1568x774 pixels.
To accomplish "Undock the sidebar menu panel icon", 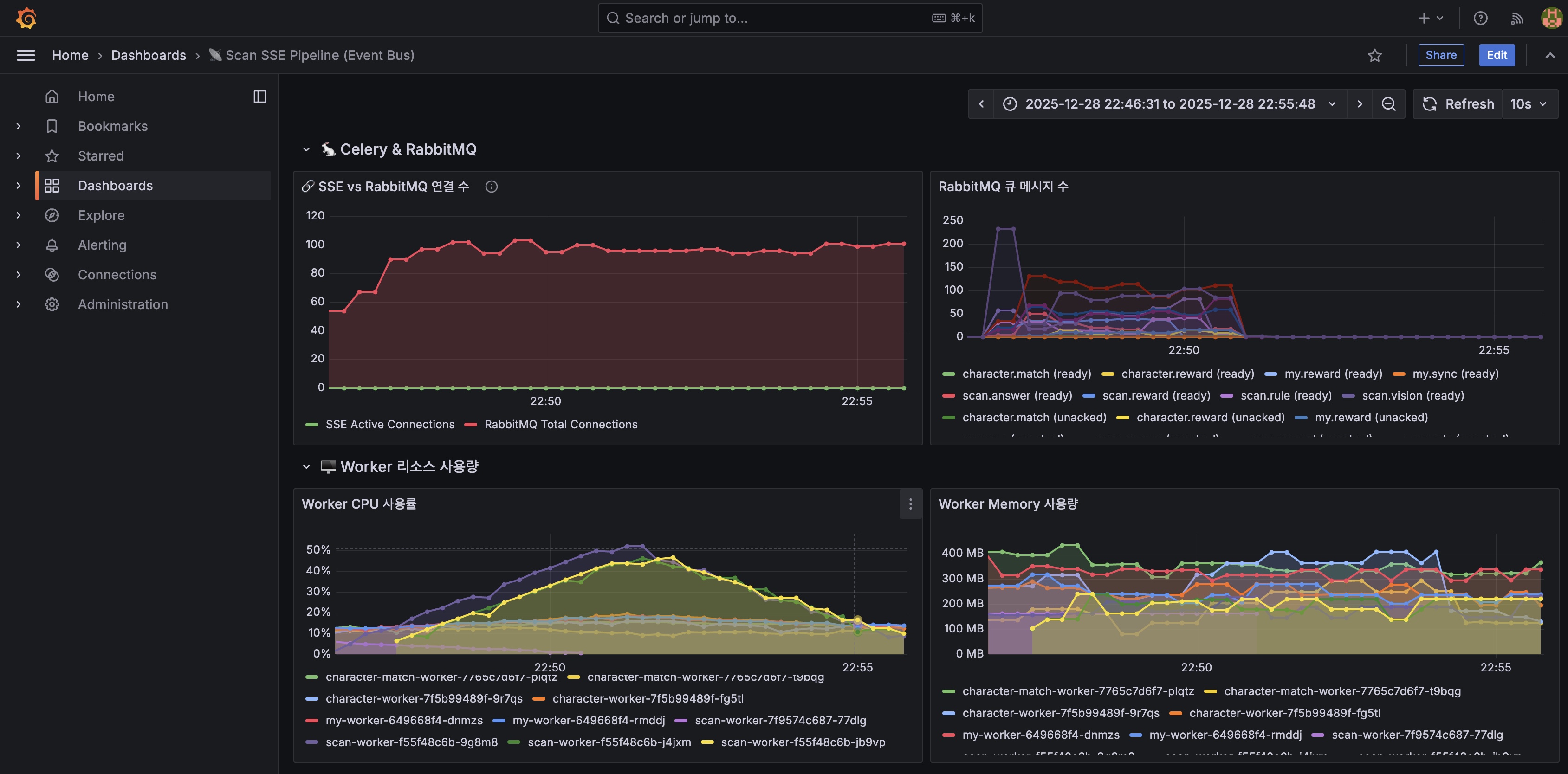I will tap(260, 97).
